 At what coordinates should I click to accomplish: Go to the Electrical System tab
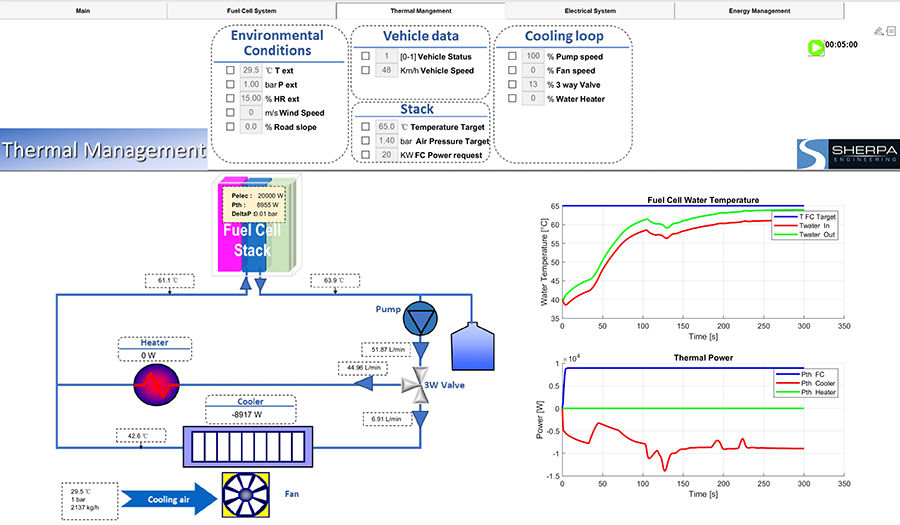(590, 11)
